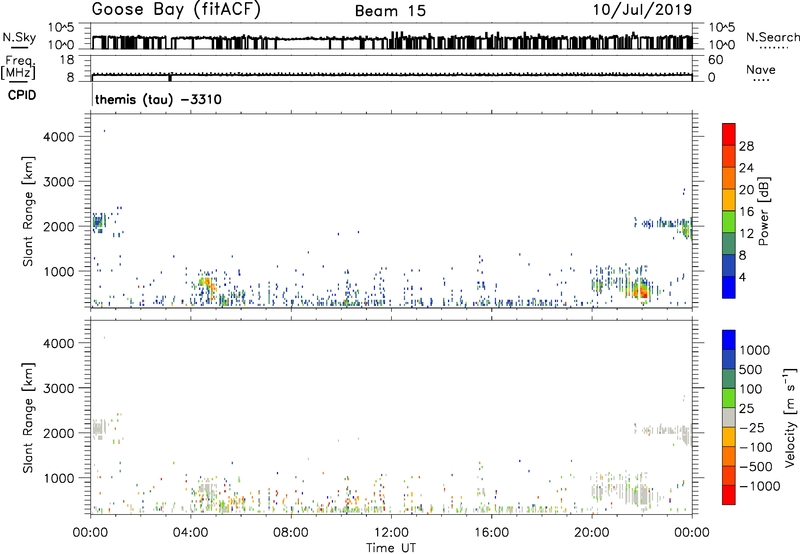Image resolution: width=800 pixels, height=554 pixels.
Task: Click the gray band of velocity colorbar
Action: tap(729, 417)
